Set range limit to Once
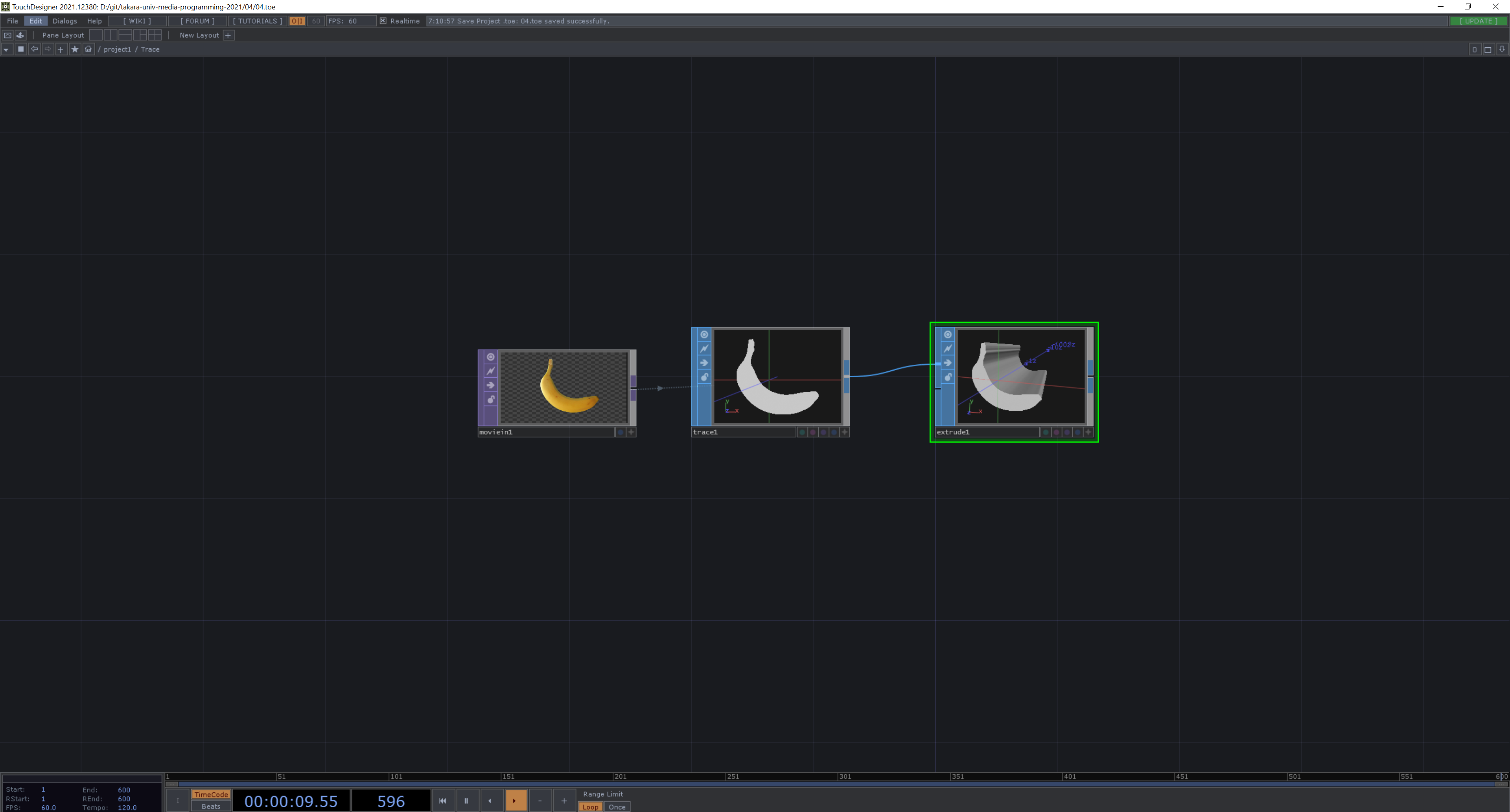 [x=617, y=807]
